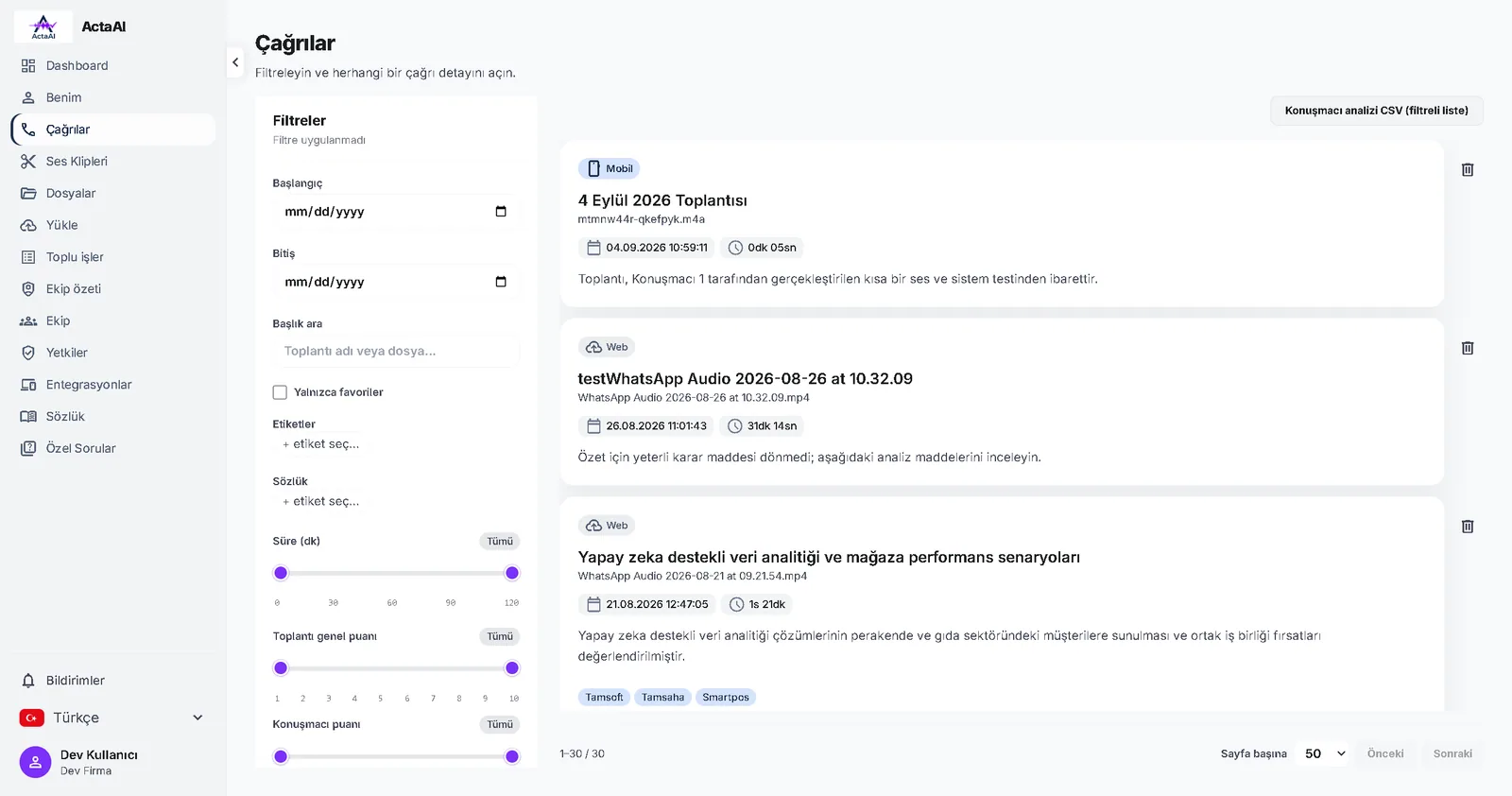
Task: Open the Etiketler tag selector
Action: (x=321, y=444)
